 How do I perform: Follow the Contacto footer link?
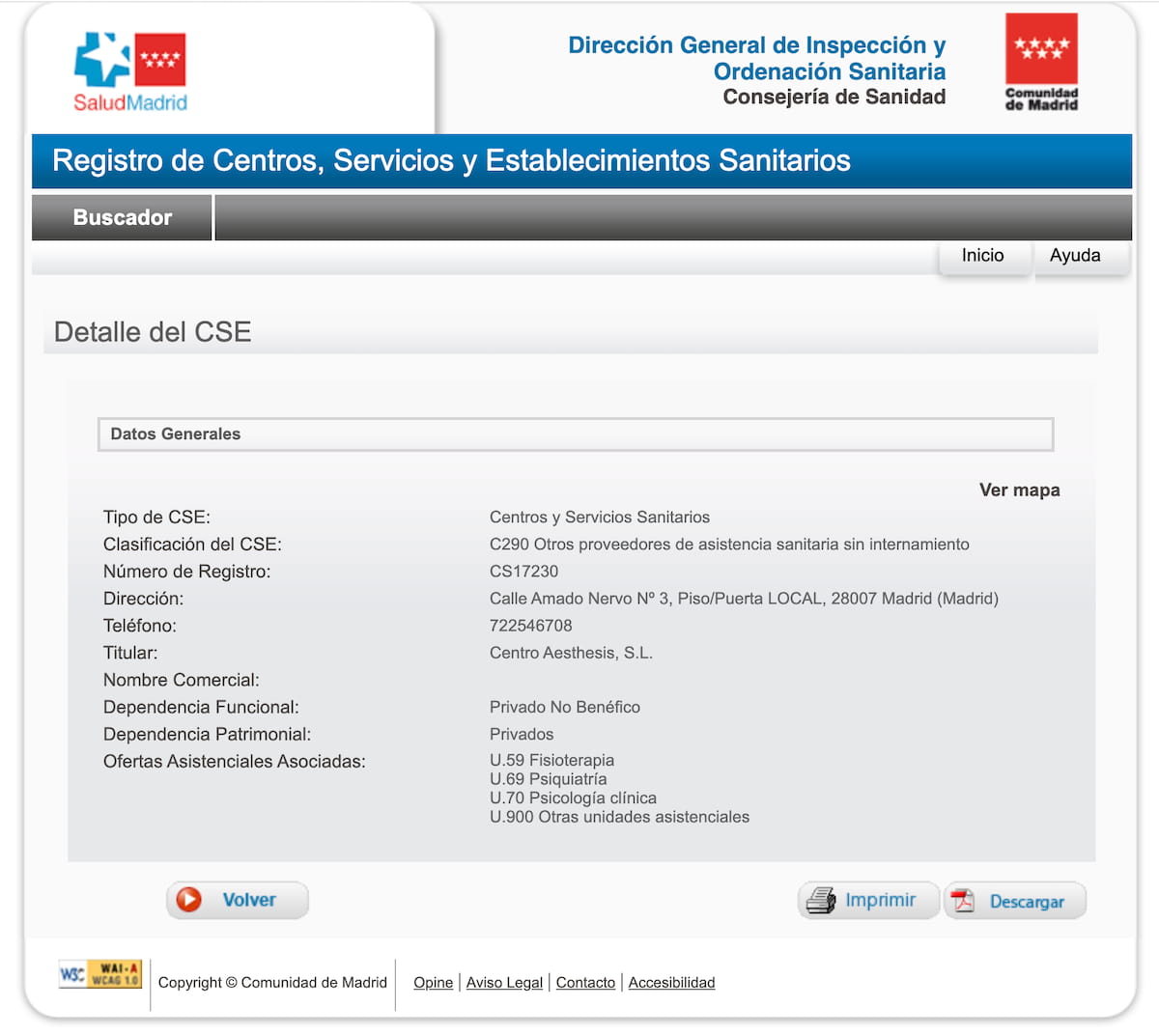[x=585, y=983]
